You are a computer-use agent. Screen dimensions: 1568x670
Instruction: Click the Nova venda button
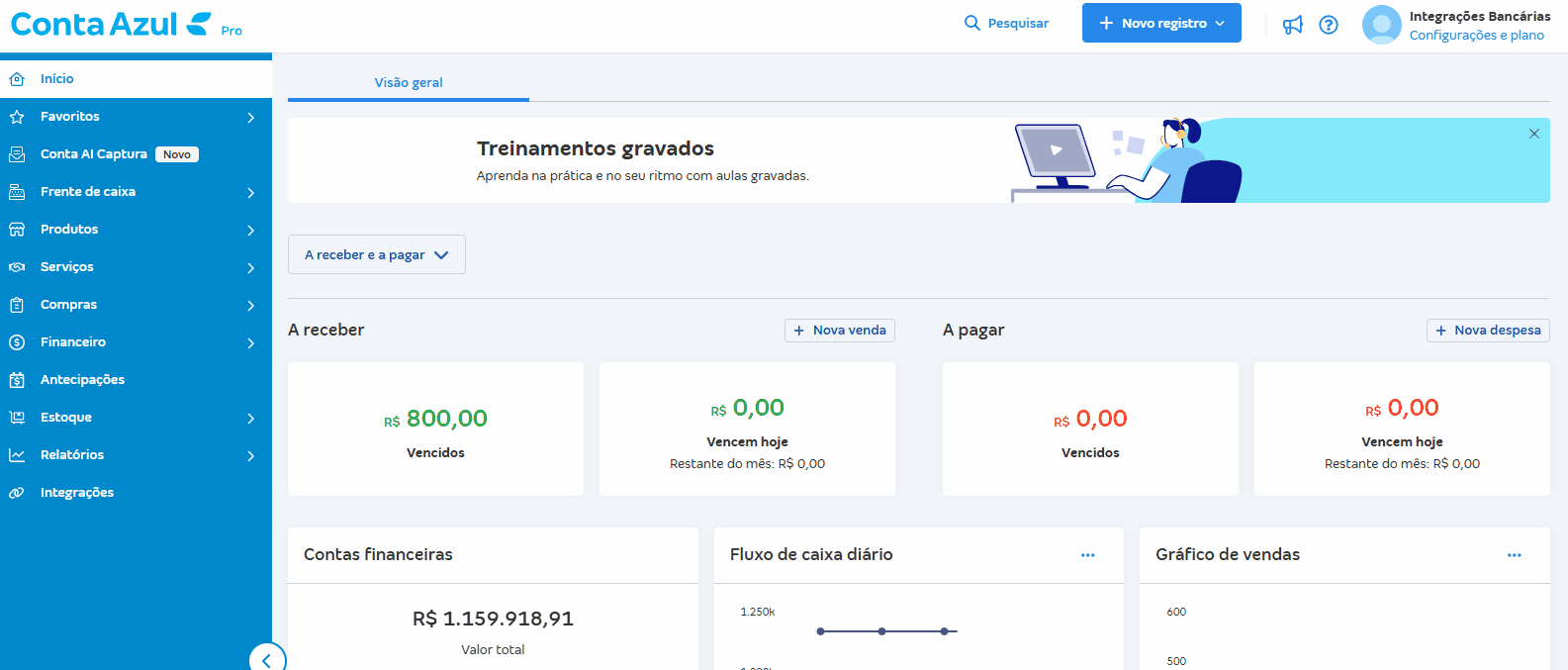pyautogui.click(x=840, y=331)
